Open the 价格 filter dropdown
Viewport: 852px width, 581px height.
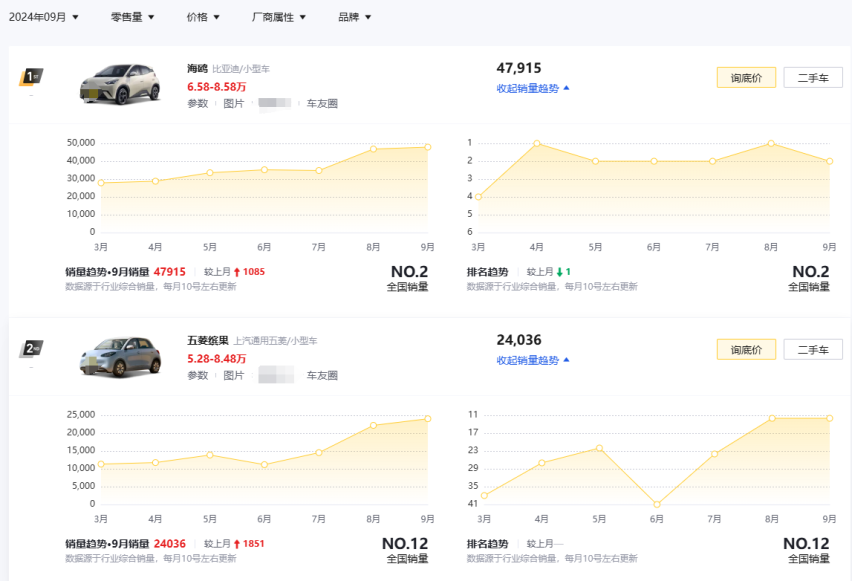coord(203,17)
